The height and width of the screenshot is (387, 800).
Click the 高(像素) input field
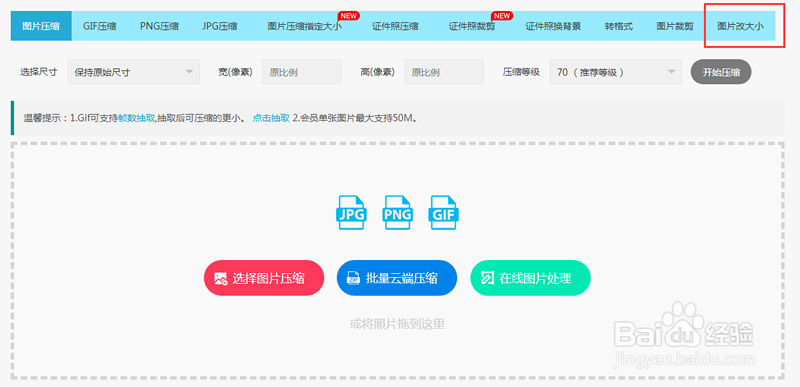[444, 72]
